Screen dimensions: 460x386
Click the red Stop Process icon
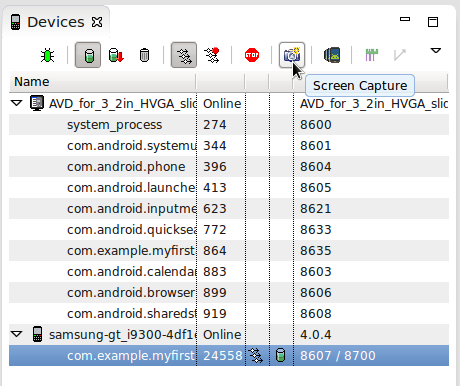point(252,55)
